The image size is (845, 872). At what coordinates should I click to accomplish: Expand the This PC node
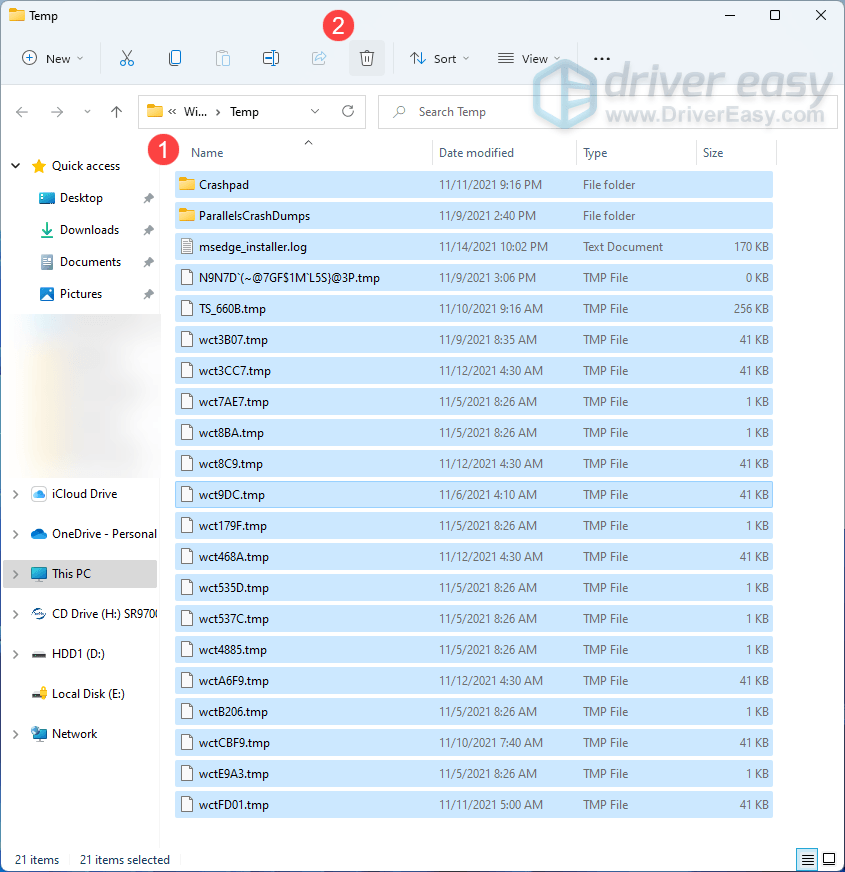click(x=16, y=574)
